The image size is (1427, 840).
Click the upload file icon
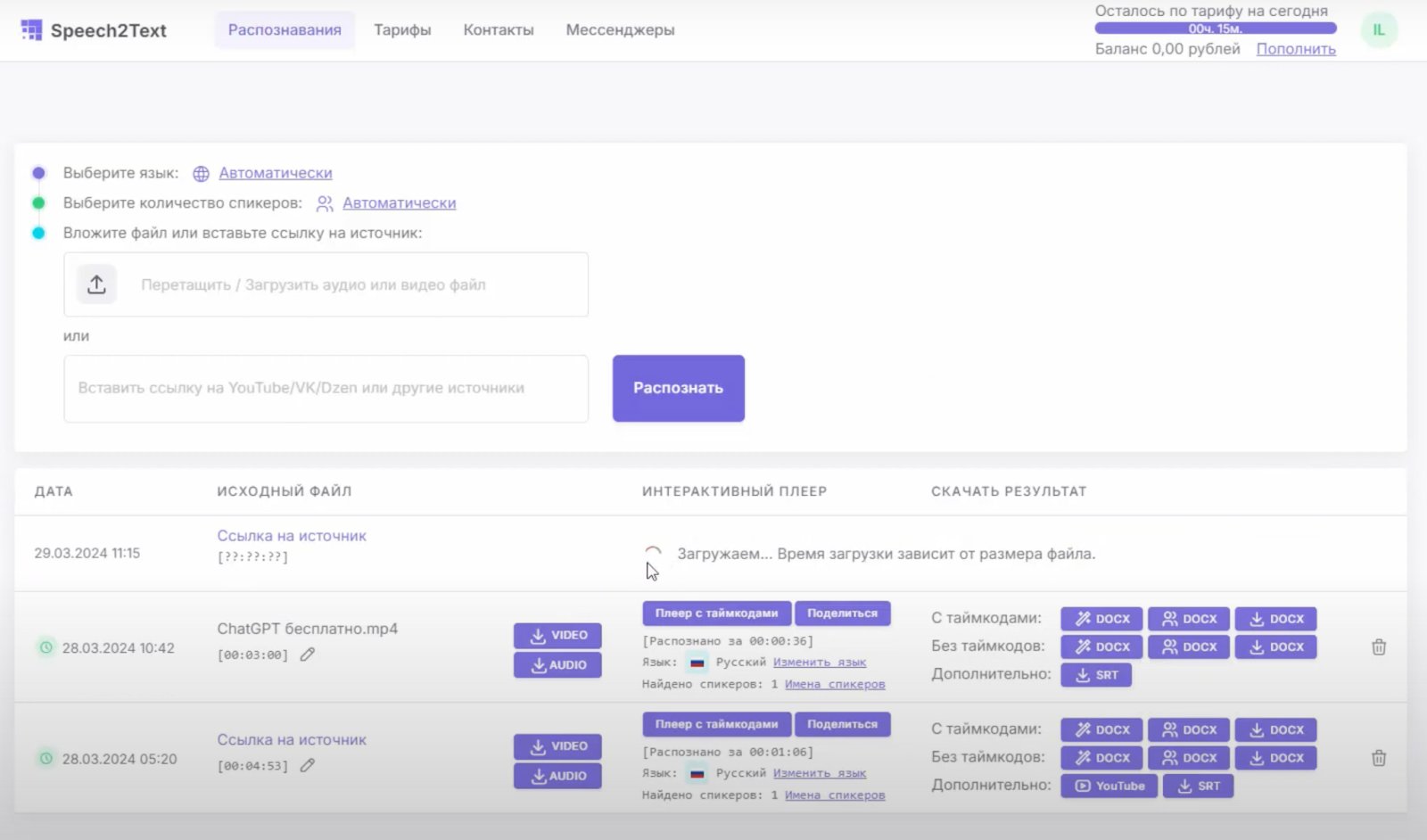[96, 284]
